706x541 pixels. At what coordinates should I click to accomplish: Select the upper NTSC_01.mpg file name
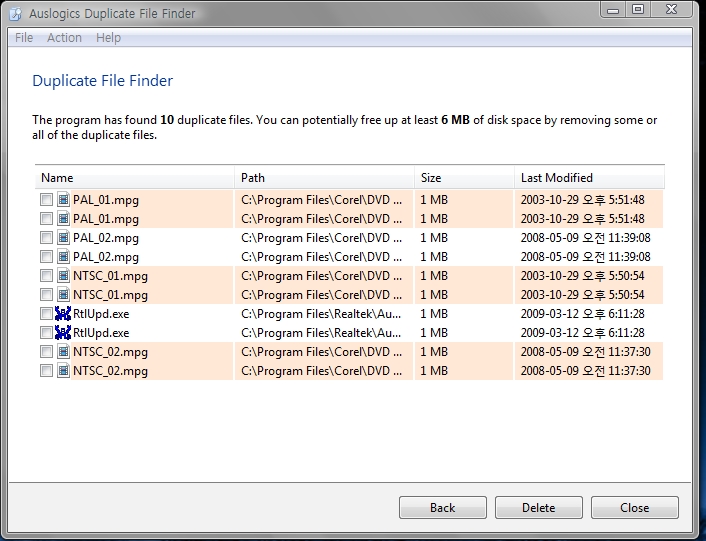[x=110, y=276]
